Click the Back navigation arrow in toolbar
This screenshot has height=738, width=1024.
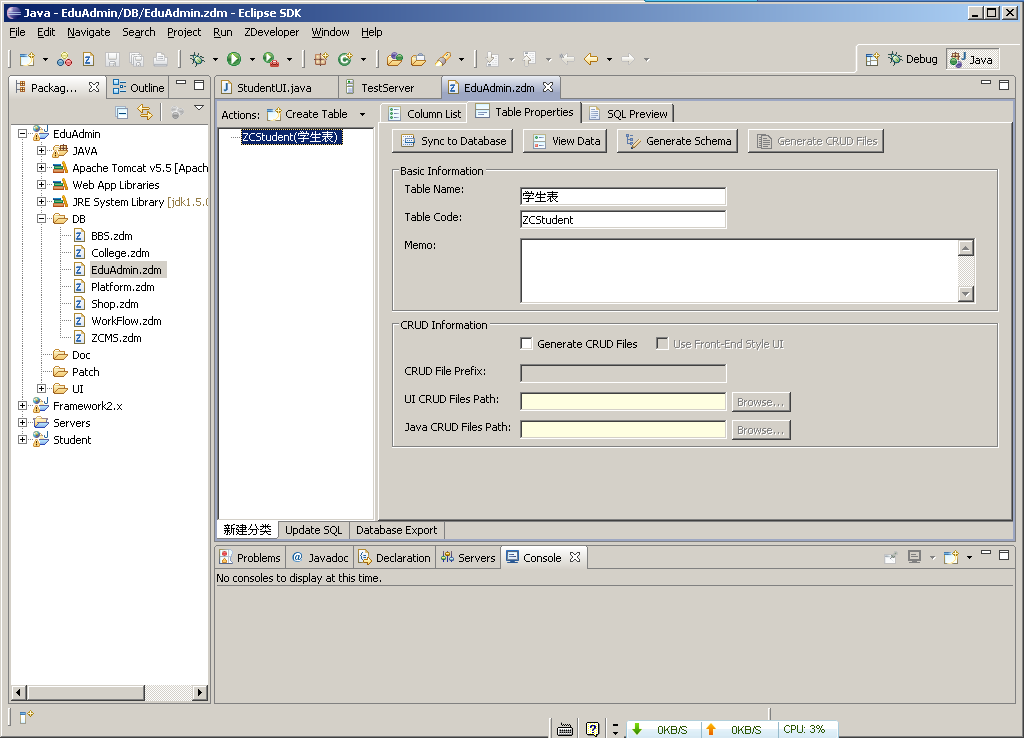[591, 60]
